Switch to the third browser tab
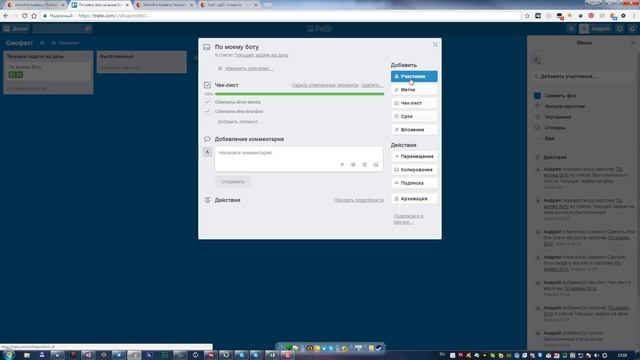640x360 pixels. (x=164, y=5)
